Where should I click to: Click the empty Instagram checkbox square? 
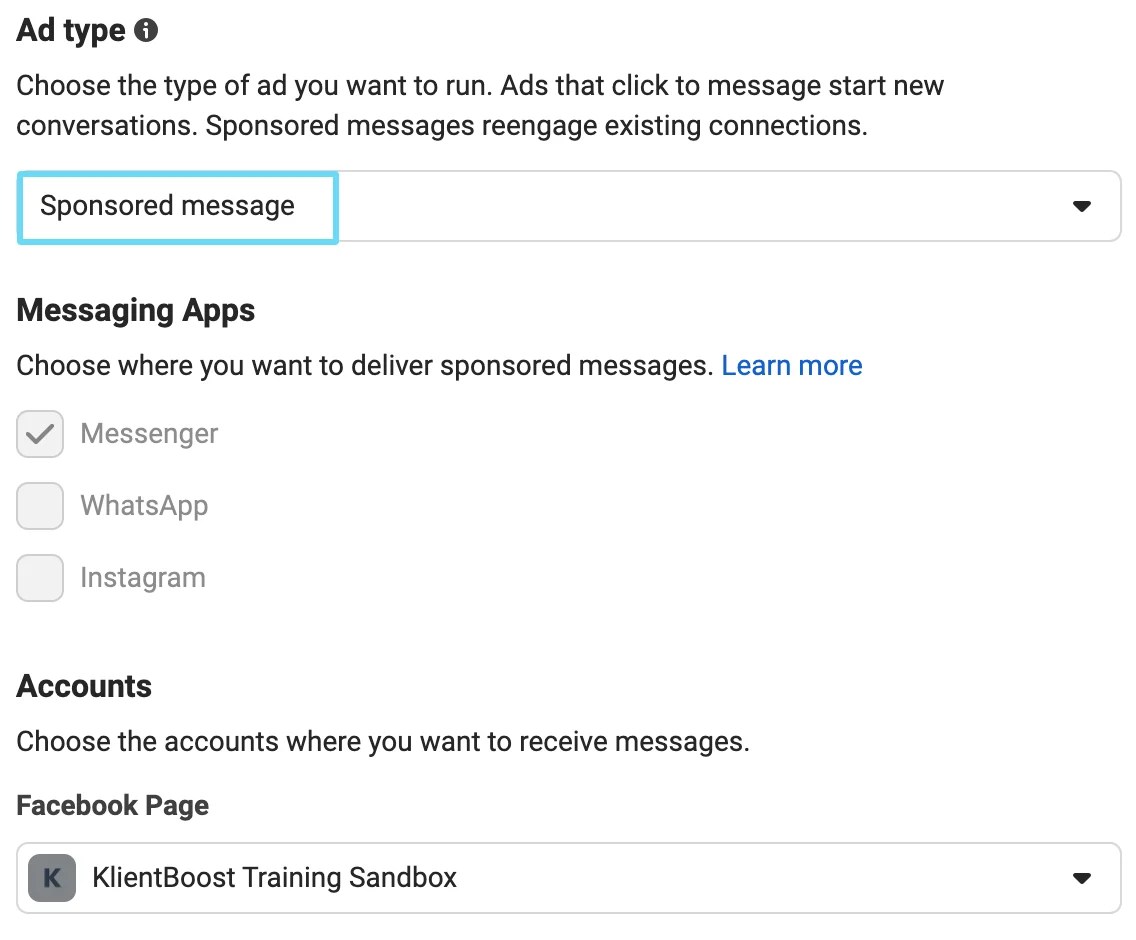[39, 578]
